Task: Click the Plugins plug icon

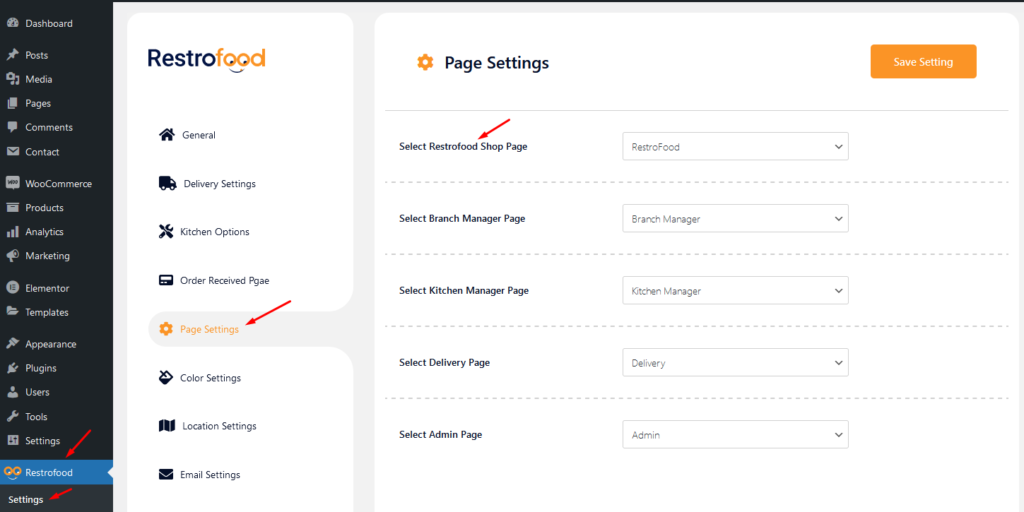Action: pos(12,368)
